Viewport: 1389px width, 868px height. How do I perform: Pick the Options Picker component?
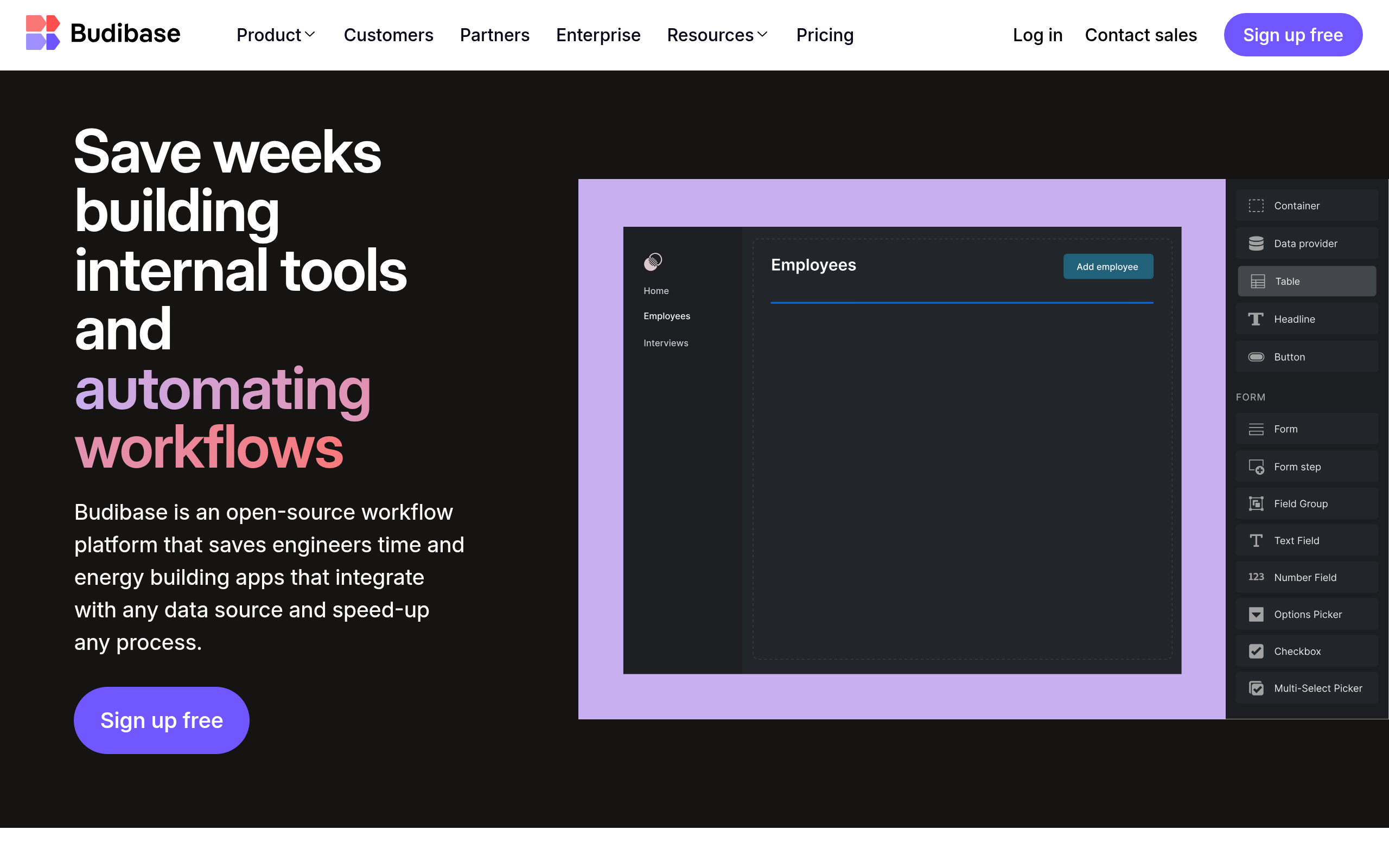coord(1307,614)
